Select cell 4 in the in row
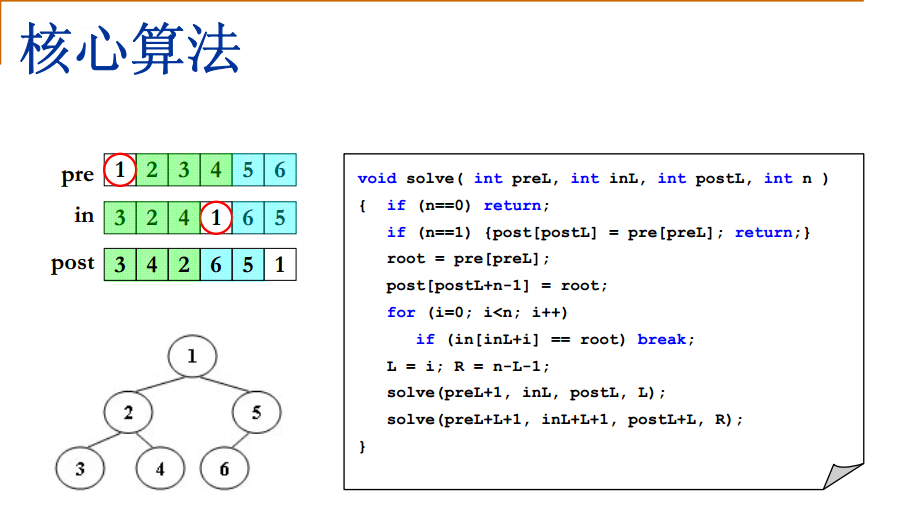909x532 pixels. click(184, 218)
